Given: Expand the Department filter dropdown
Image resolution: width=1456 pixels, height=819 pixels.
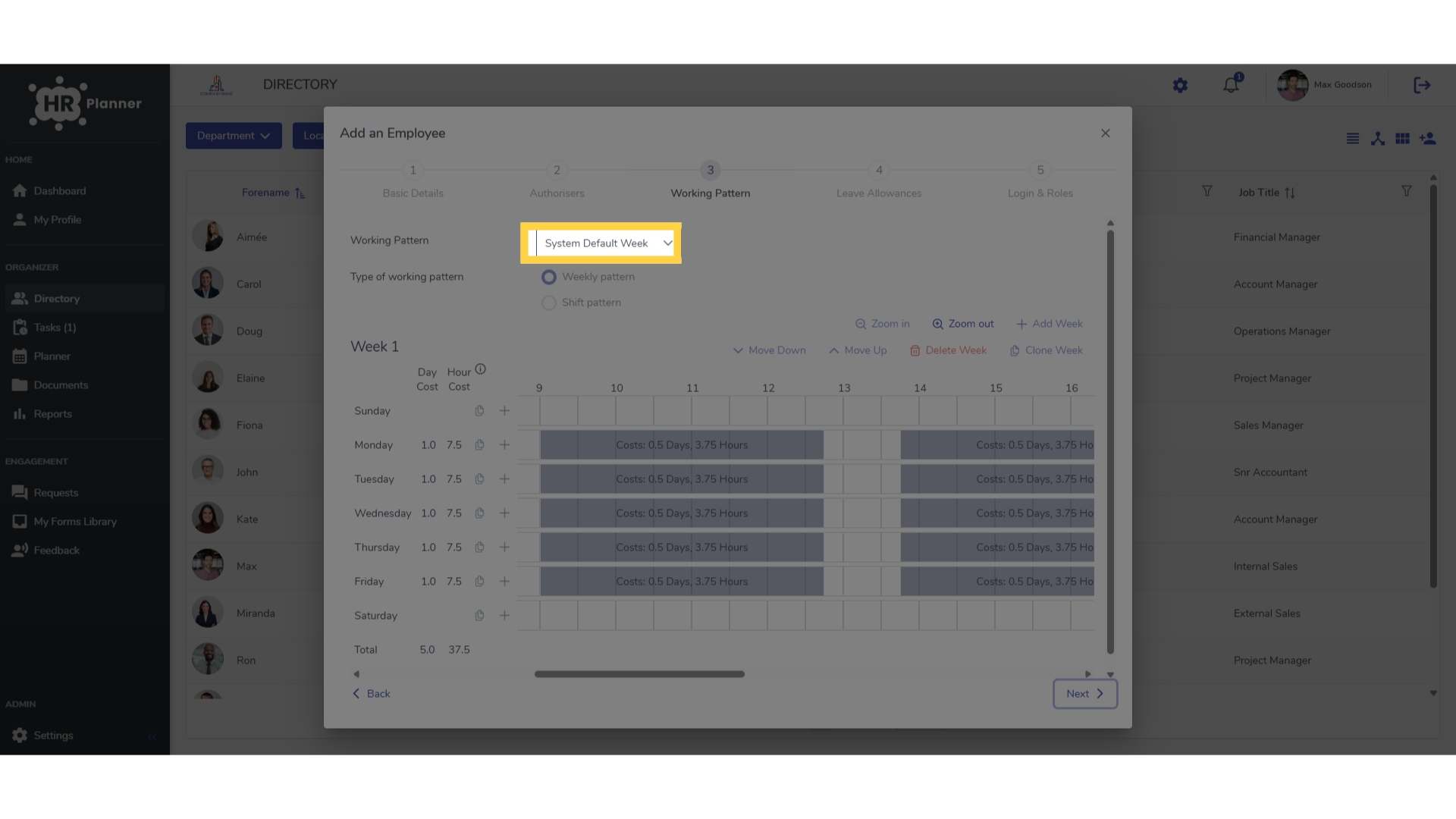Looking at the screenshot, I should (234, 136).
